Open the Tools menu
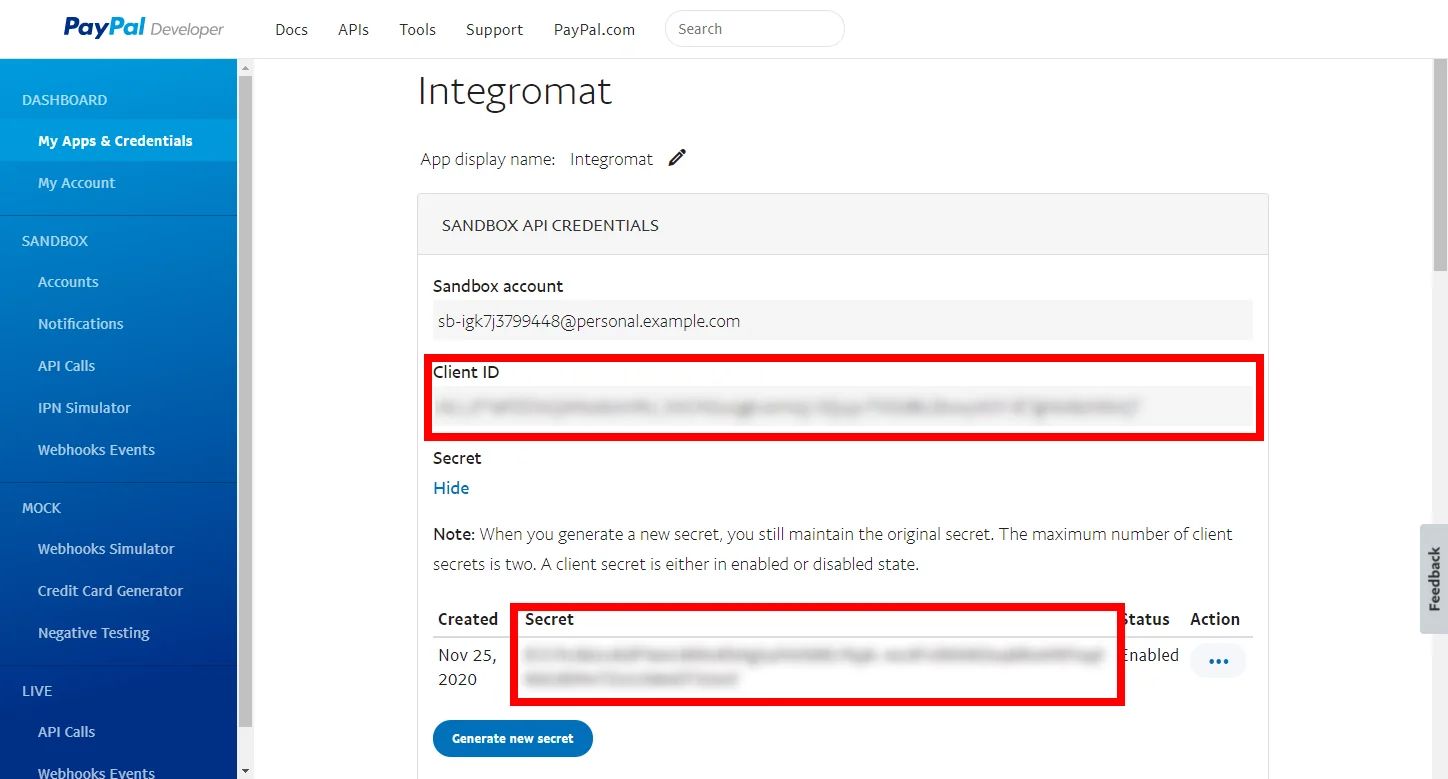This screenshot has width=1448, height=779. pyautogui.click(x=417, y=29)
